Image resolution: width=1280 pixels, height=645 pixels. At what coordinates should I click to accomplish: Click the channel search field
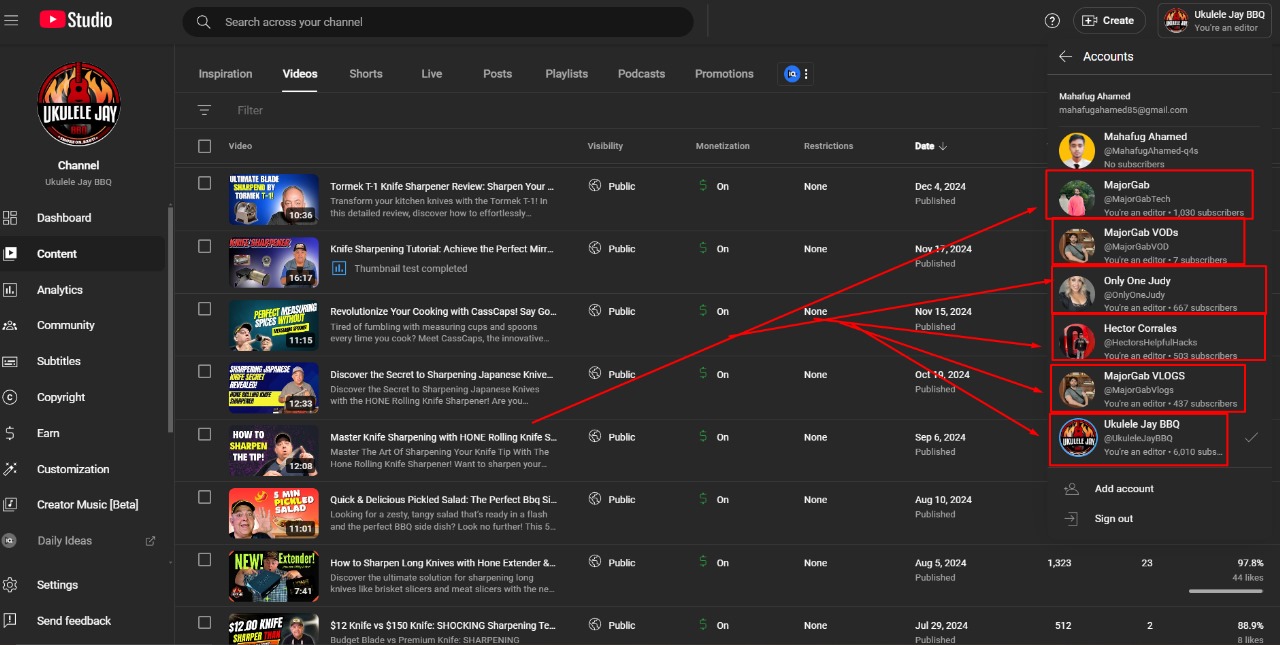438,22
